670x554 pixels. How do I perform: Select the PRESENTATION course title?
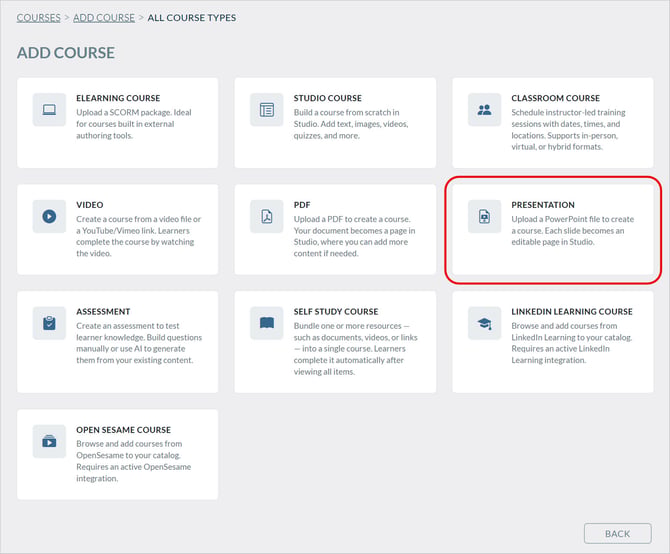543,205
